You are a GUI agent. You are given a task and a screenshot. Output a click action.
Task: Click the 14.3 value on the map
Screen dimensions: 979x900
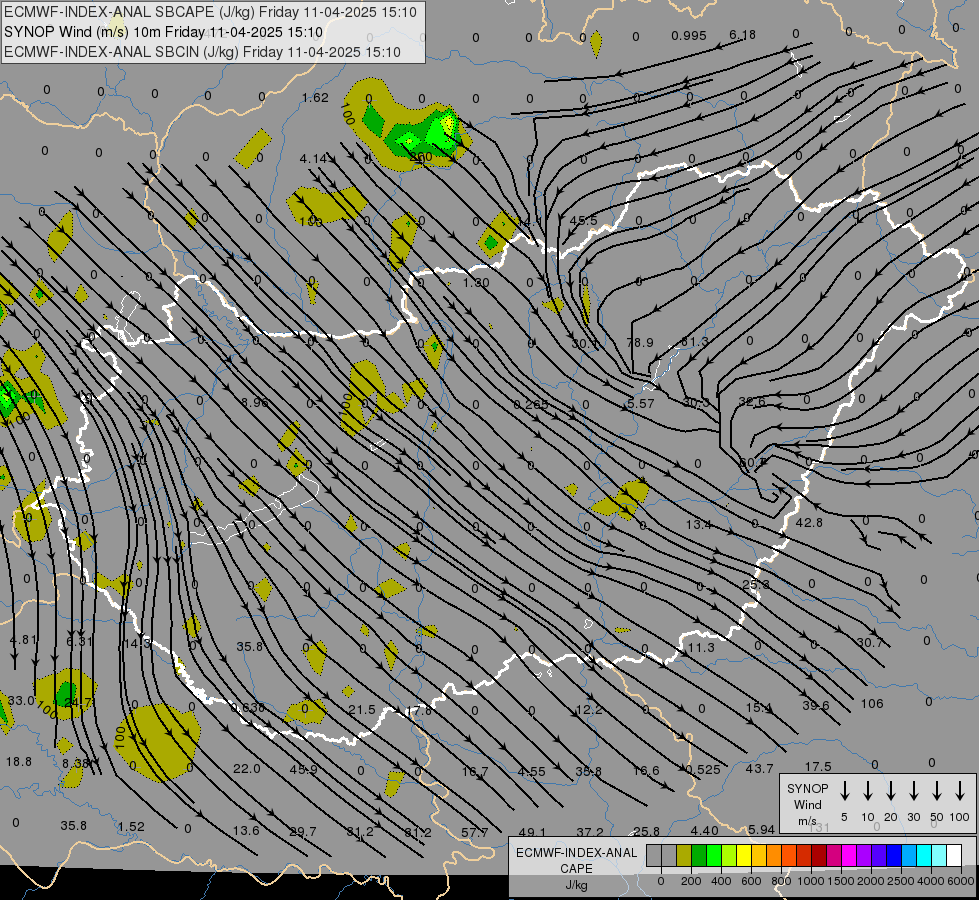tap(137, 643)
